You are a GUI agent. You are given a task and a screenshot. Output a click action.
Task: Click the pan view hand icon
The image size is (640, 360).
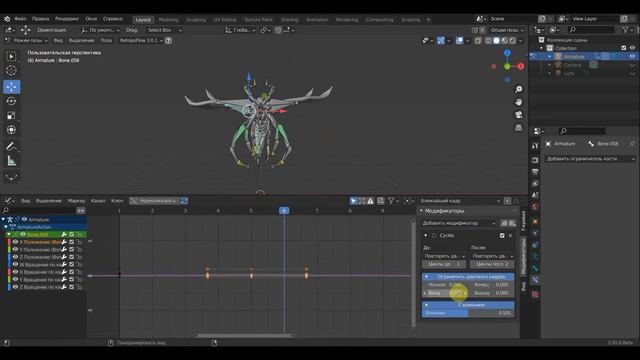518,102
